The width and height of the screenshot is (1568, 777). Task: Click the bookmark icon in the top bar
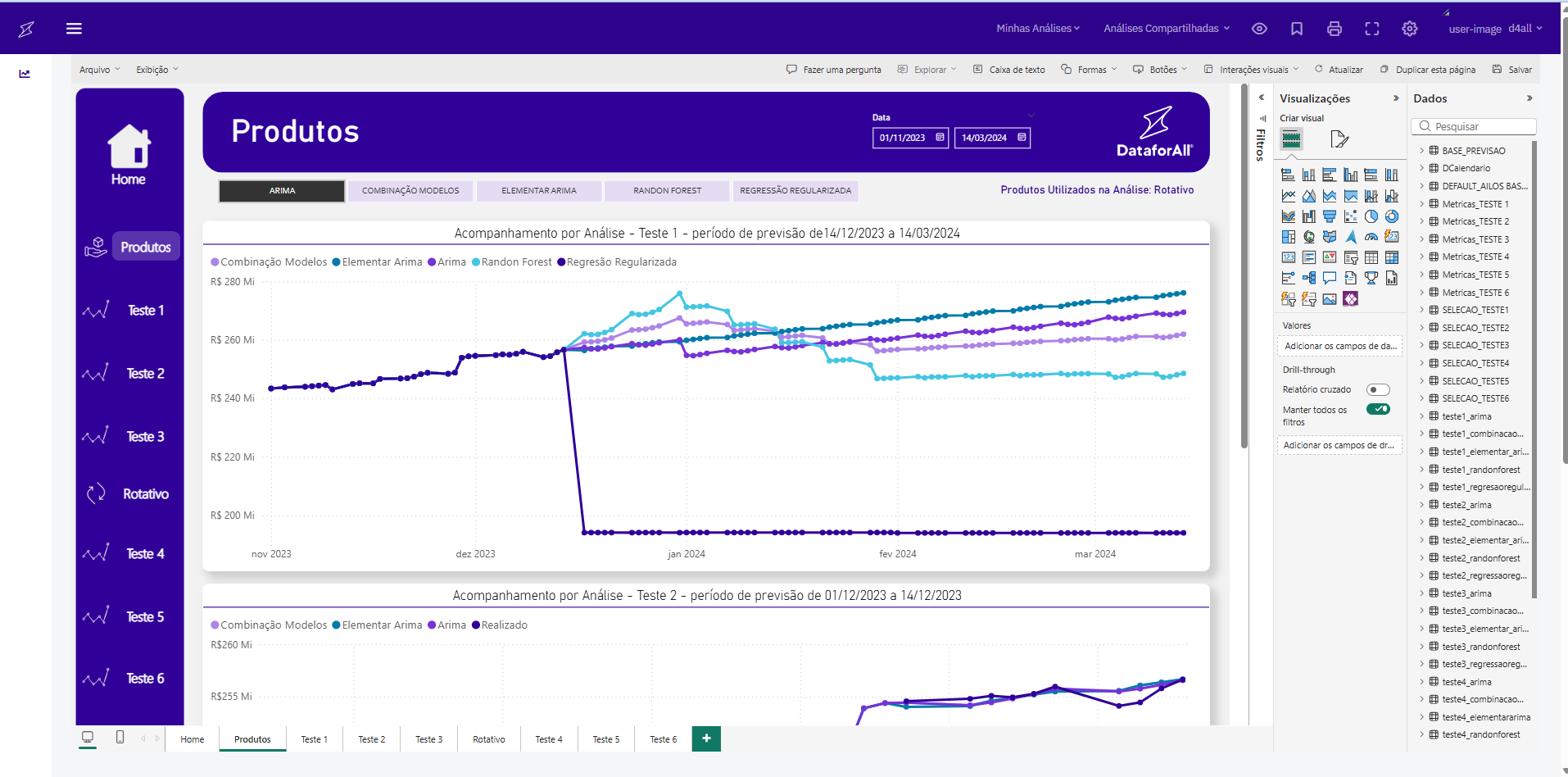point(1297,29)
